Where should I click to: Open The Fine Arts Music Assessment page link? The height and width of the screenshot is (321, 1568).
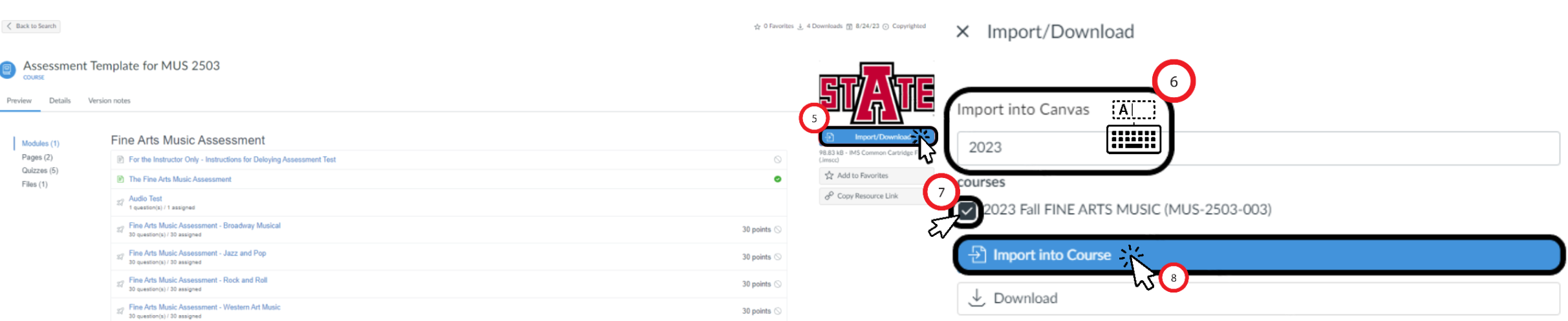(x=180, y=179)
